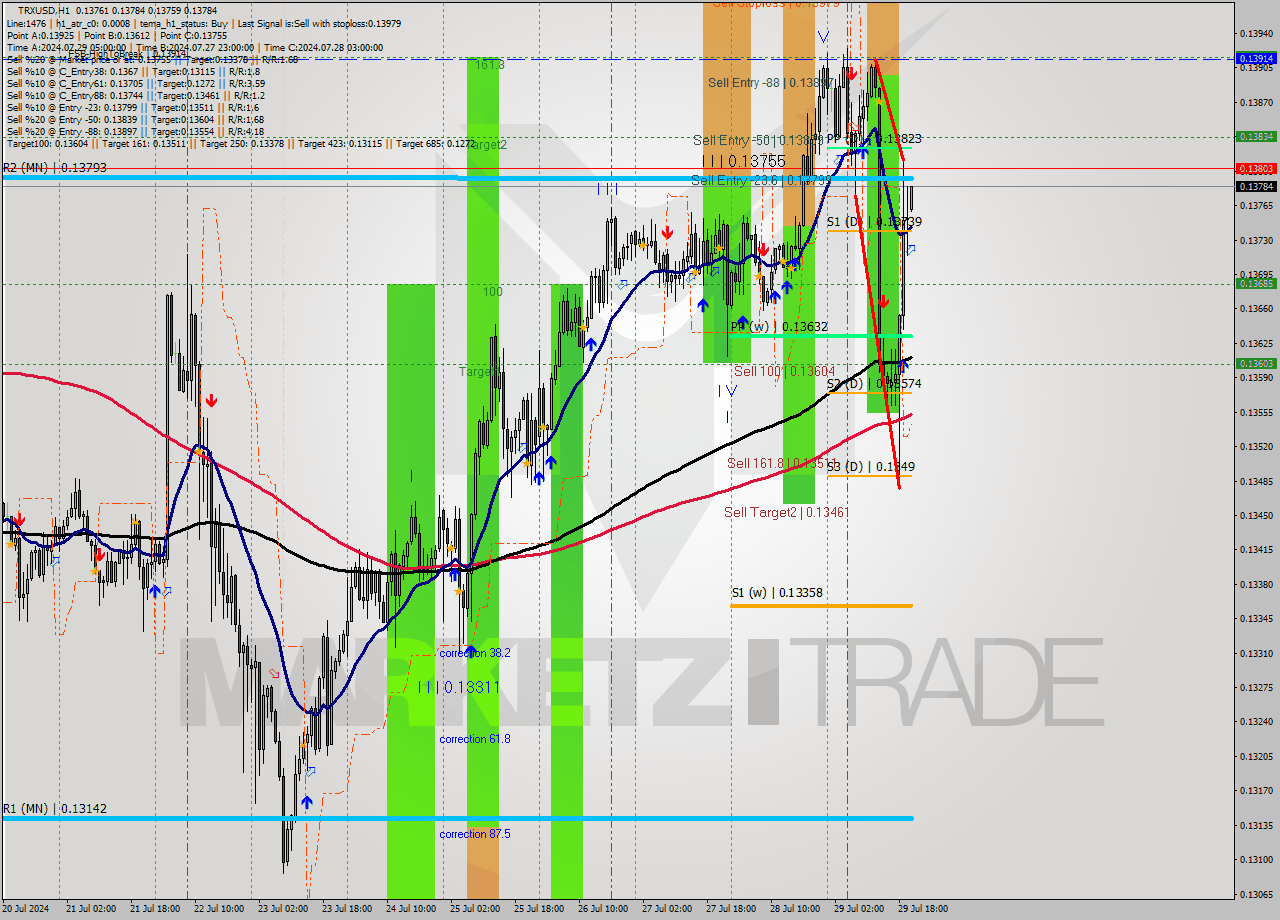The width and height of the screenshot is (1280, 920).
Task: Click the Sell %20 @ Entry -50 line
Action: tap(135, 119)
